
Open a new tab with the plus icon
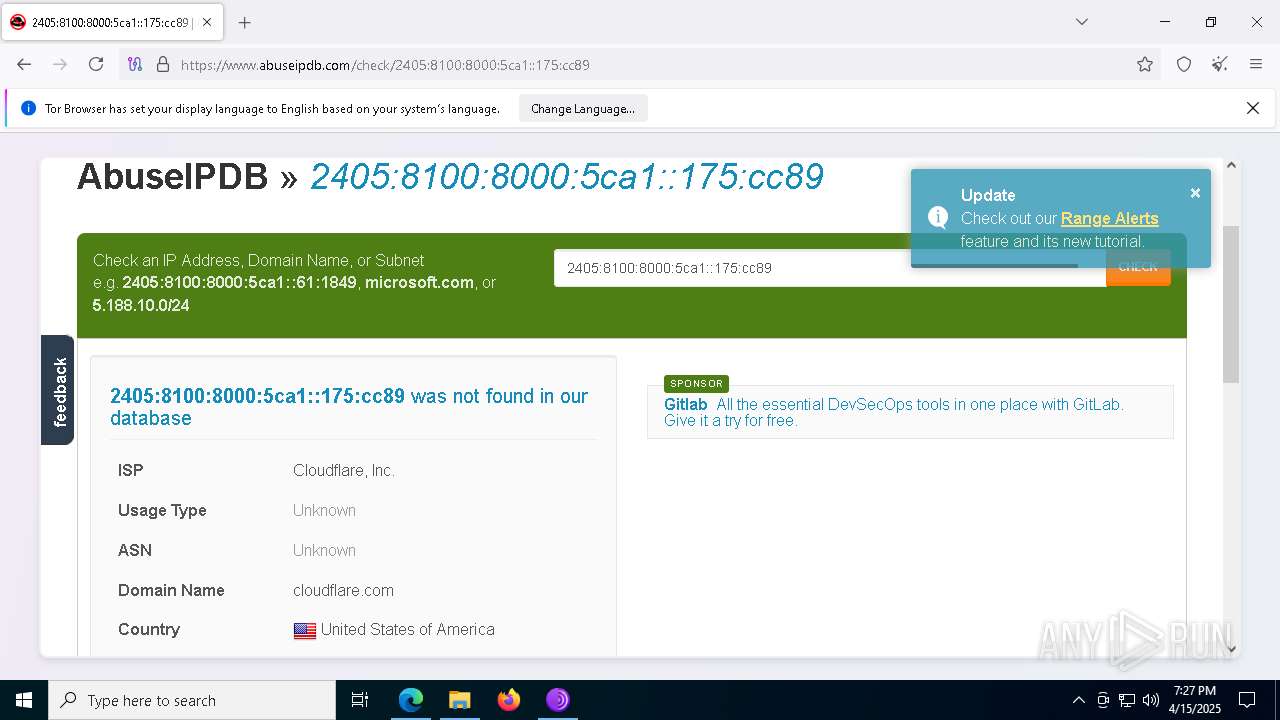[244, 22]
